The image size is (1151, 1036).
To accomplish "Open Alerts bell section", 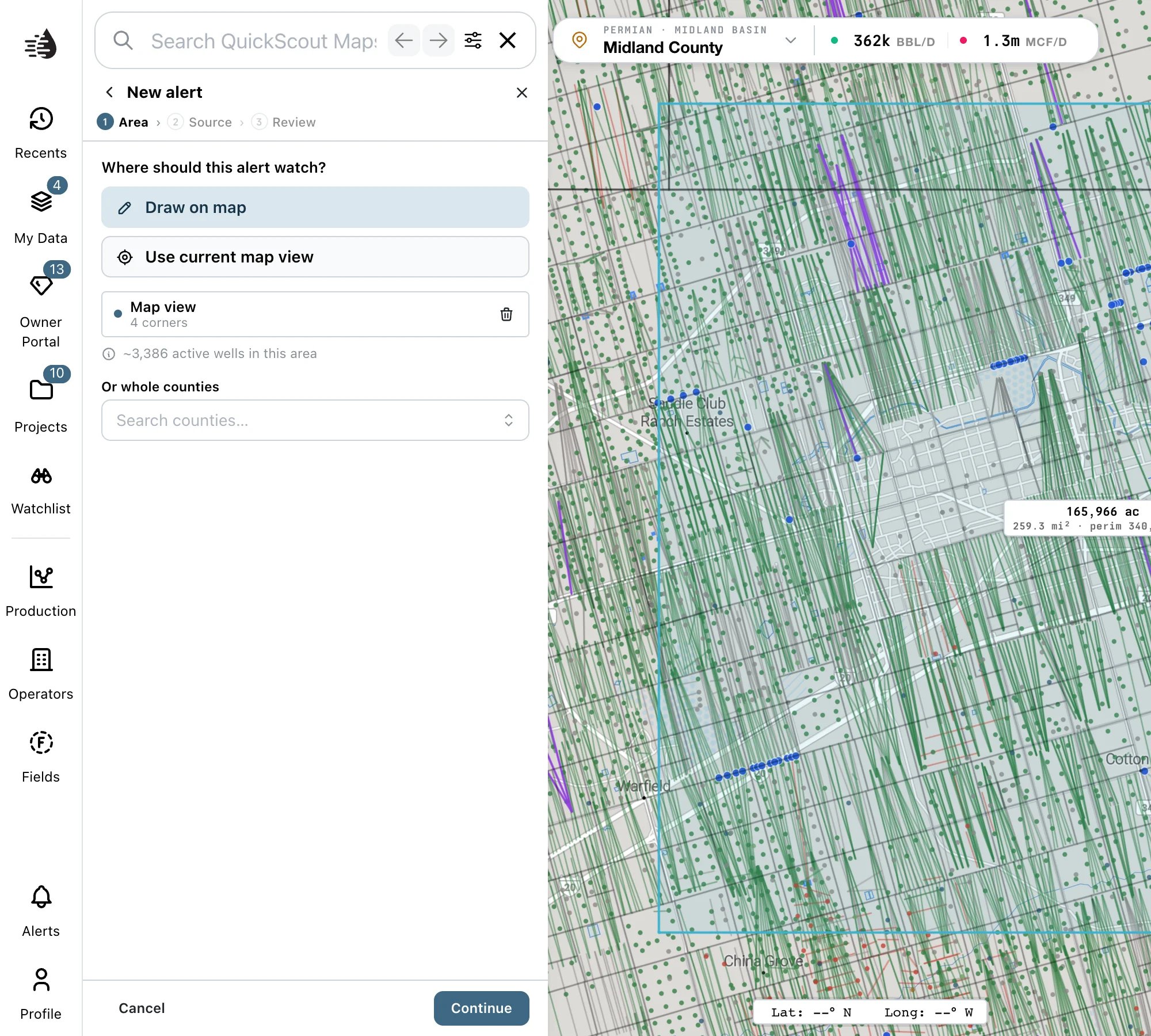I will pyautogui.click(x=40, y=911).
